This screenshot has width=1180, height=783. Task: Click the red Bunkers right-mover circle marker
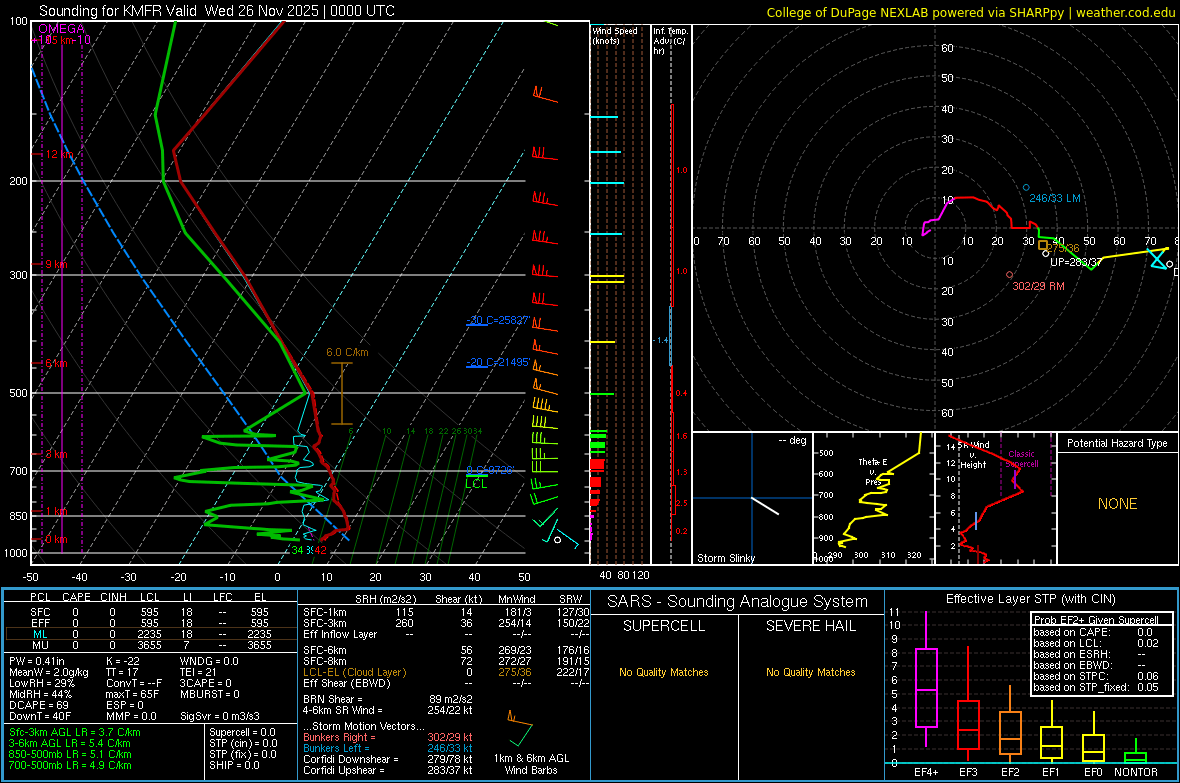[1010, 275]
